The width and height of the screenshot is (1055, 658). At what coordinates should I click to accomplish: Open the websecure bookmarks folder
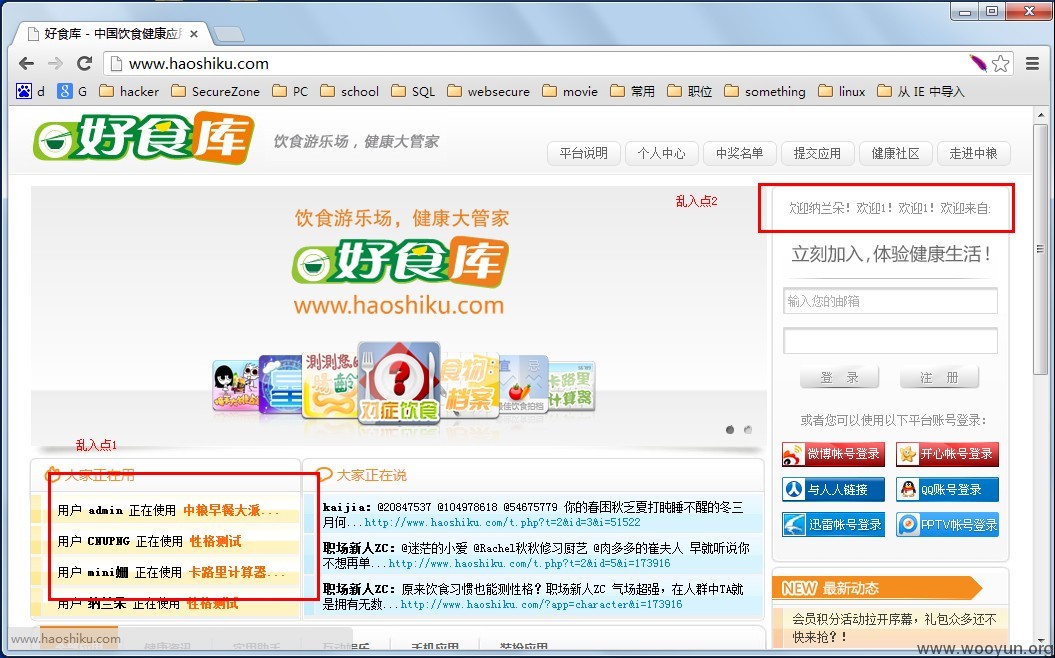click(x=488, y=91)
